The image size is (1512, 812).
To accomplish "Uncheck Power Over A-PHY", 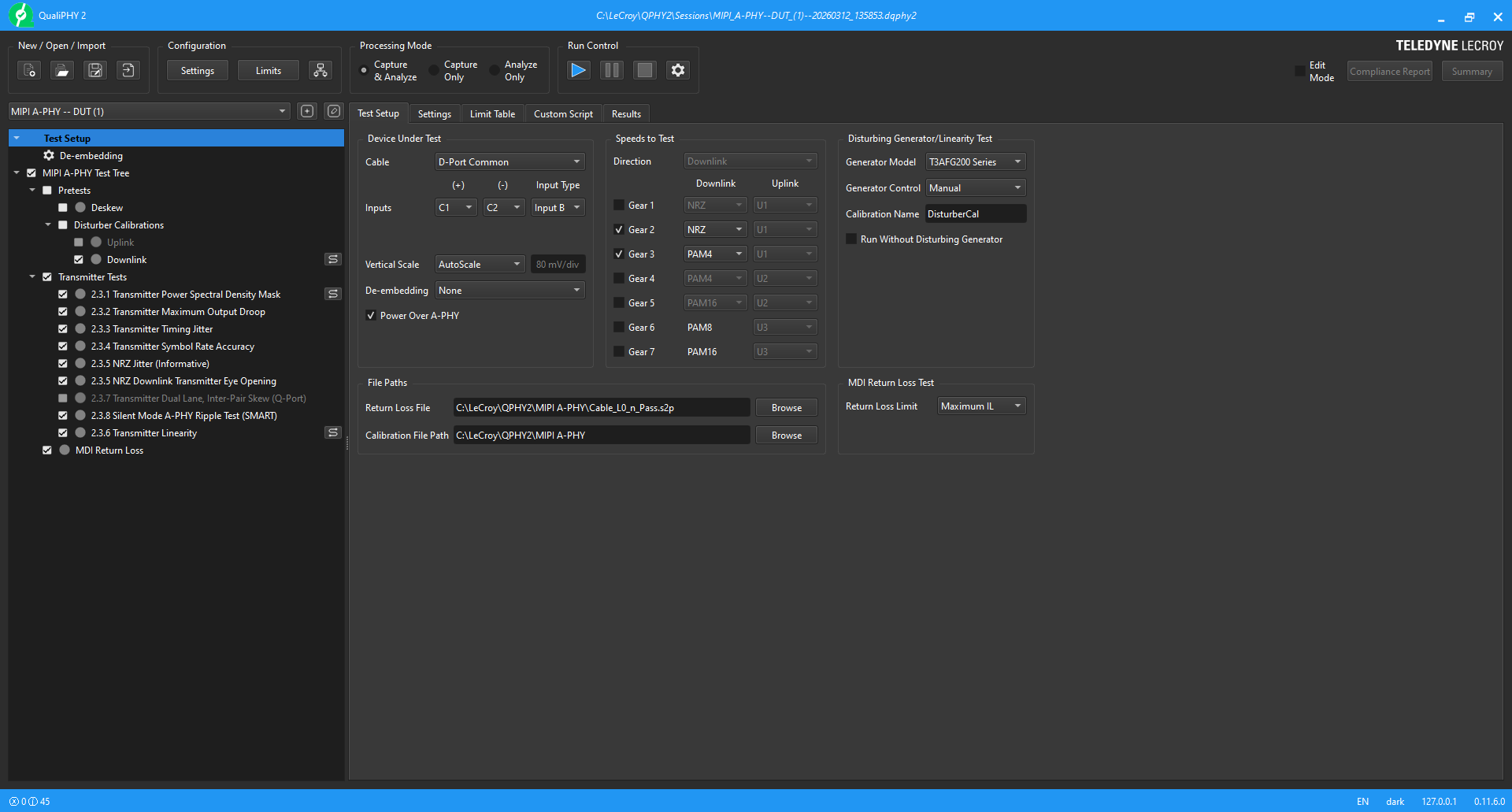I will pyautogui.click(x=371, y=316).
